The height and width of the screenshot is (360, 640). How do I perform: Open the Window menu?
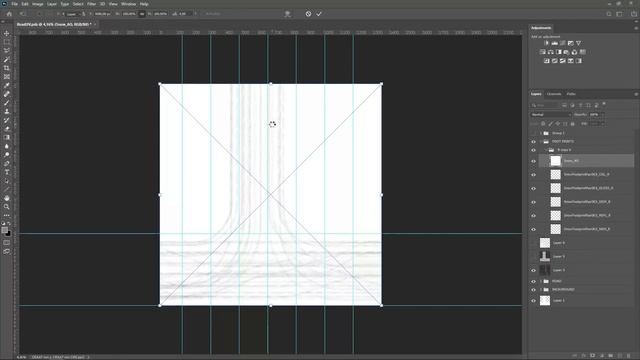click(128, 4)
